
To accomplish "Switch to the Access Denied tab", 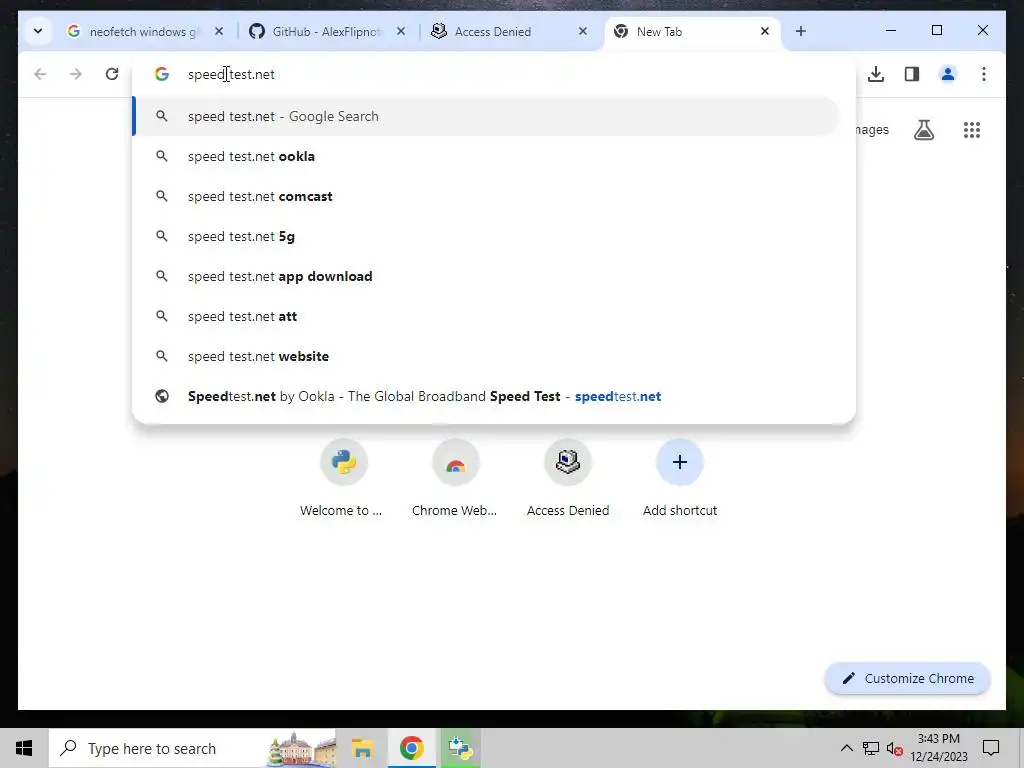I will point(509,31).
